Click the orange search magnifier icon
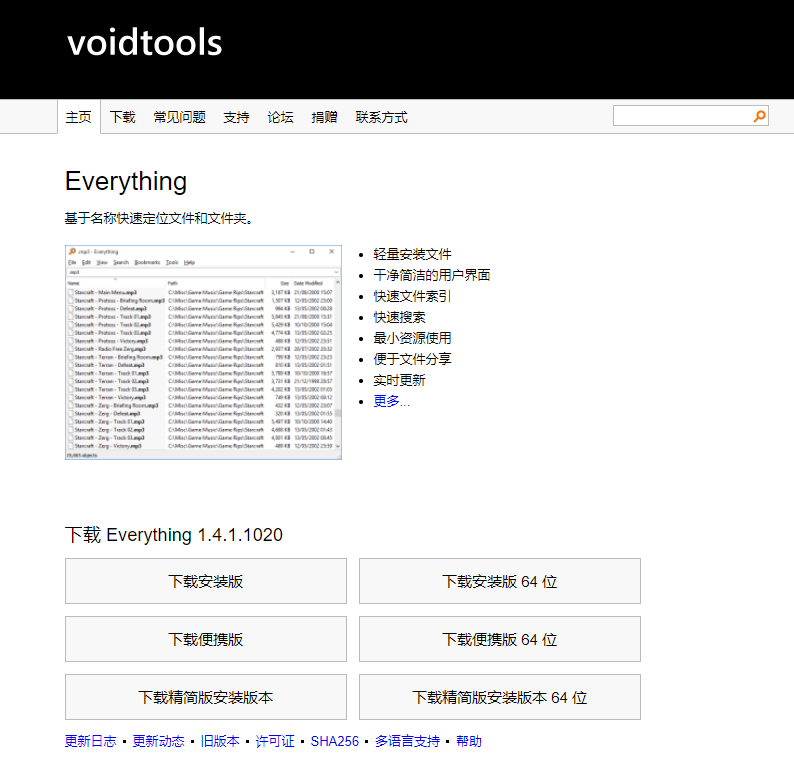Viewport: 794px width, 777px height. click(759, 116)
